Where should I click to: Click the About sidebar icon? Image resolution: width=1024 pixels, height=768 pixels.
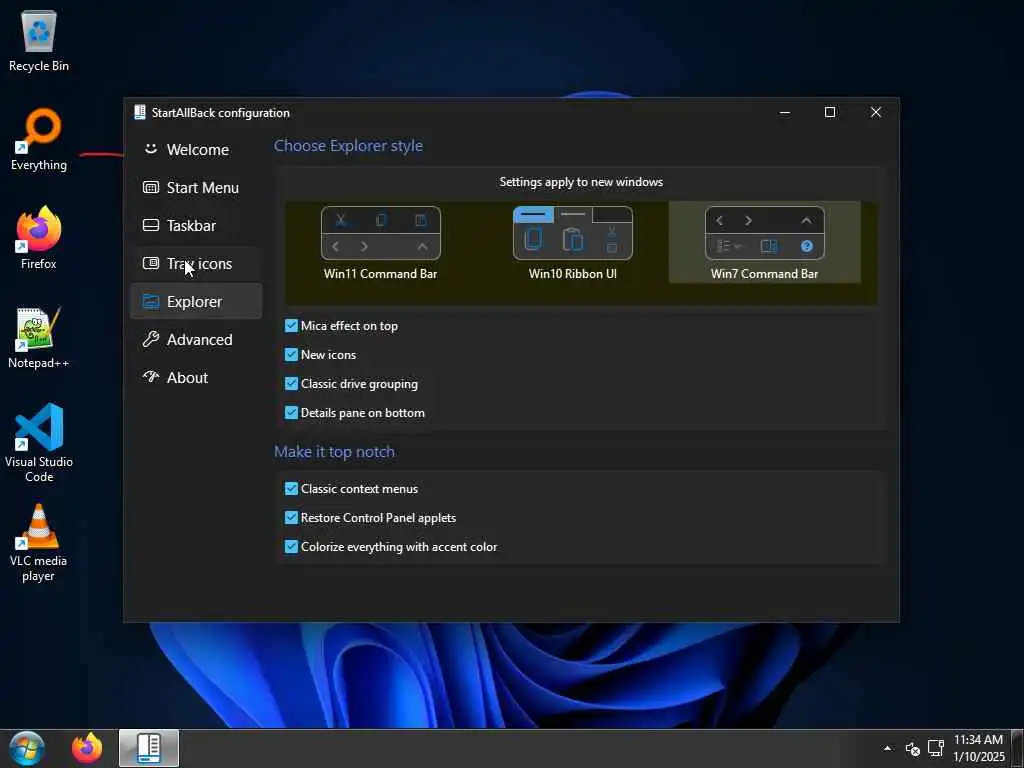(x=151, y=377)
